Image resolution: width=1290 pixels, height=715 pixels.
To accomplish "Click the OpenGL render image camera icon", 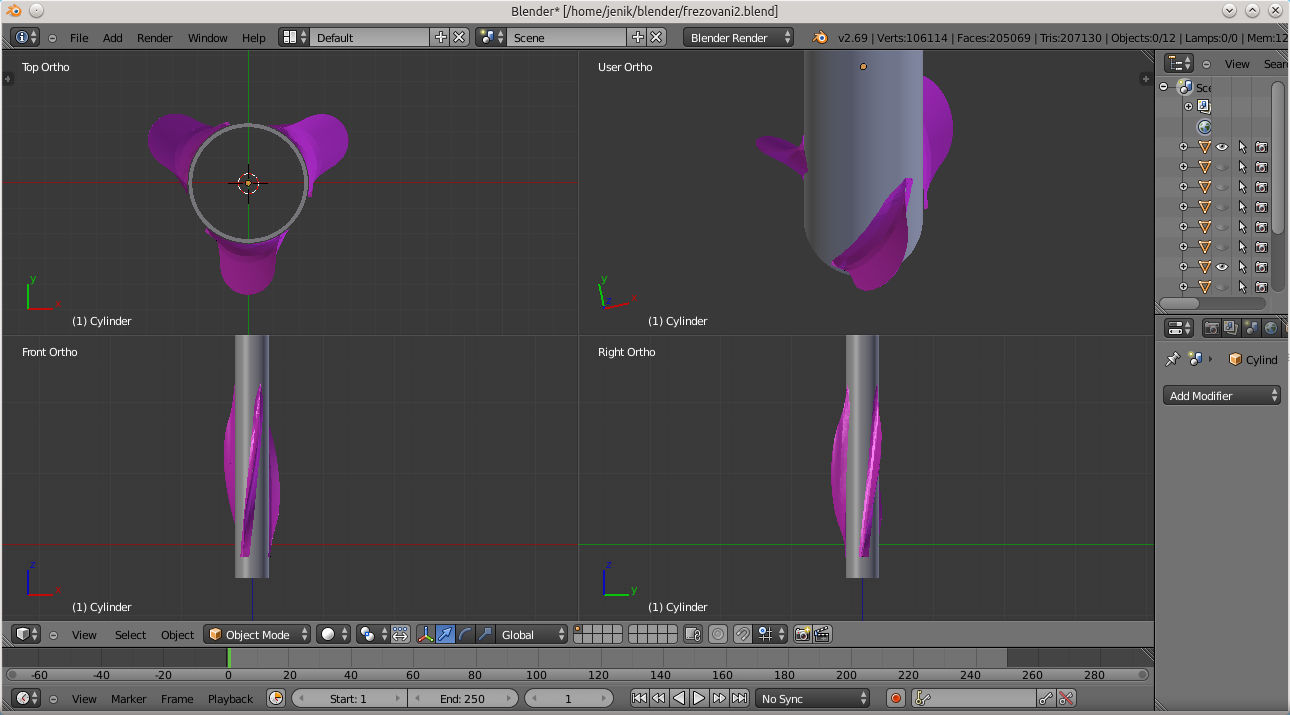I will [x=802, y=634].
